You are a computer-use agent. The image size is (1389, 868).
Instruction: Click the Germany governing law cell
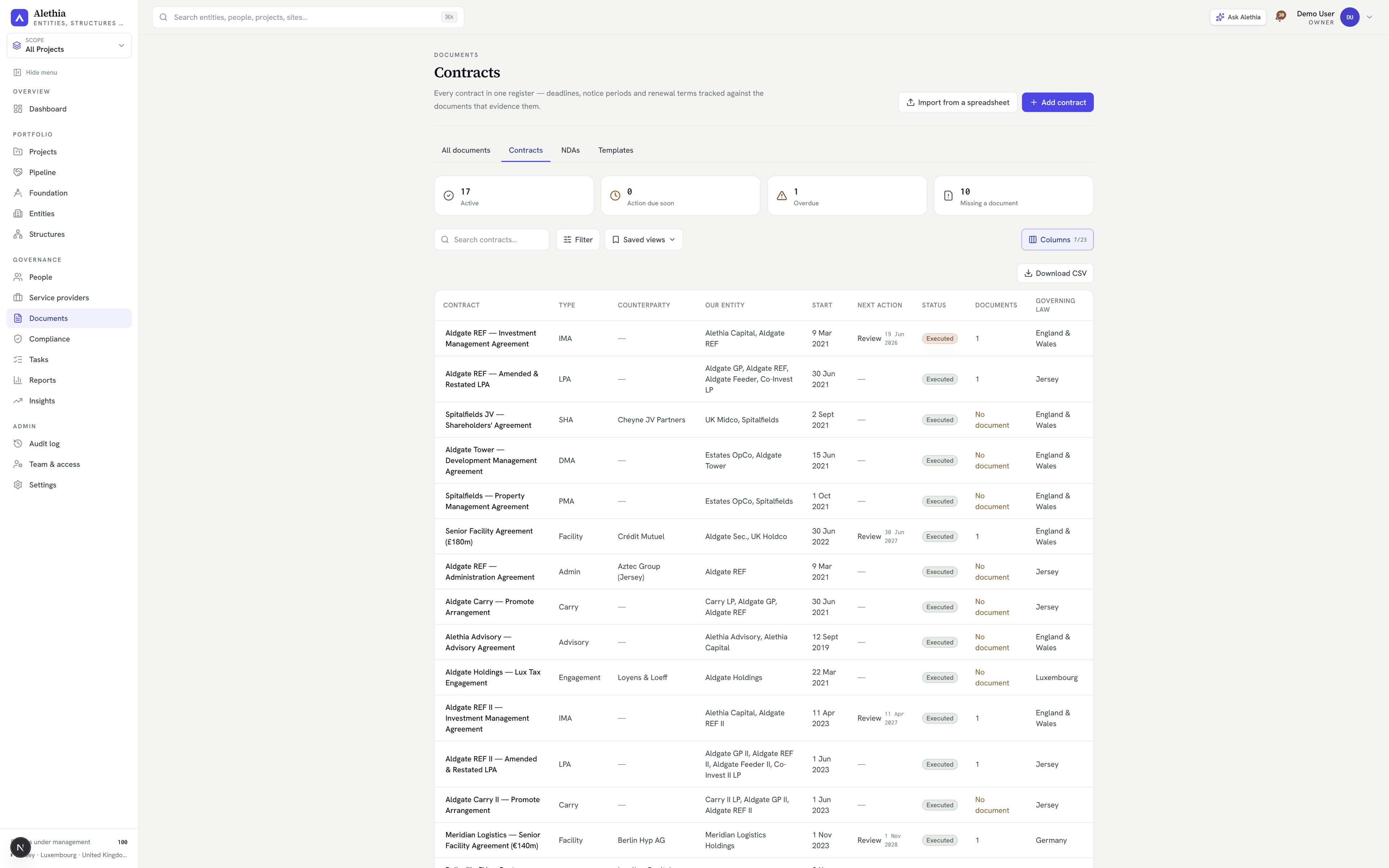[x=1051, y=841]
